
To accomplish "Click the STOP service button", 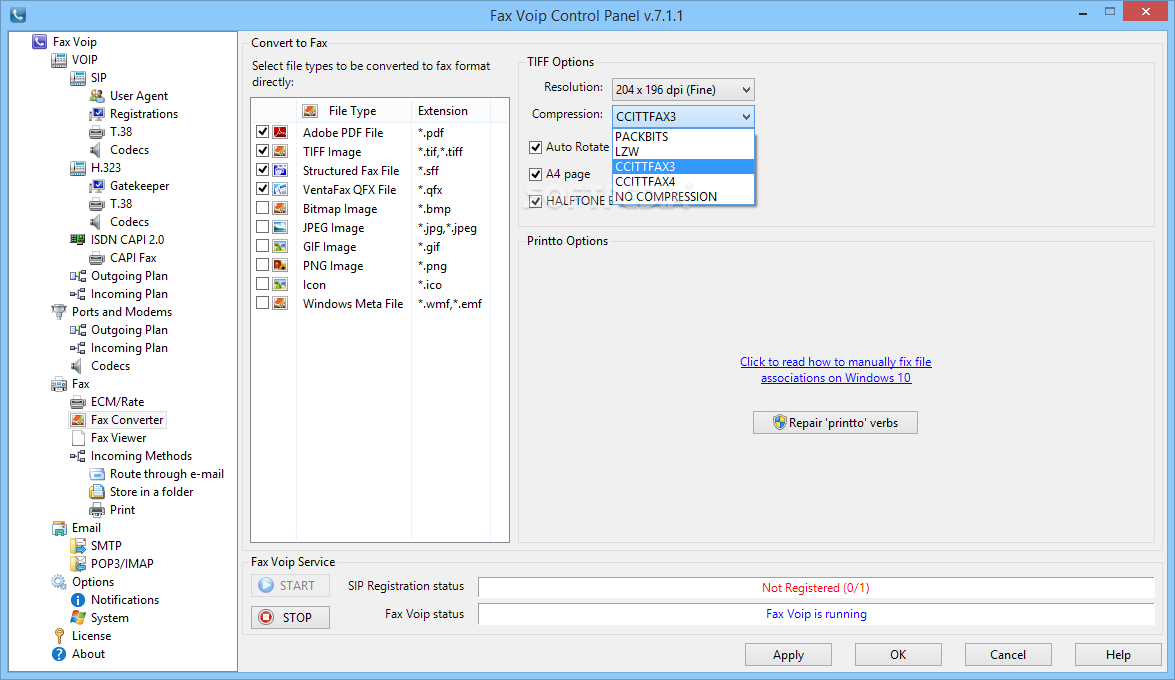I will coord(290,617).
